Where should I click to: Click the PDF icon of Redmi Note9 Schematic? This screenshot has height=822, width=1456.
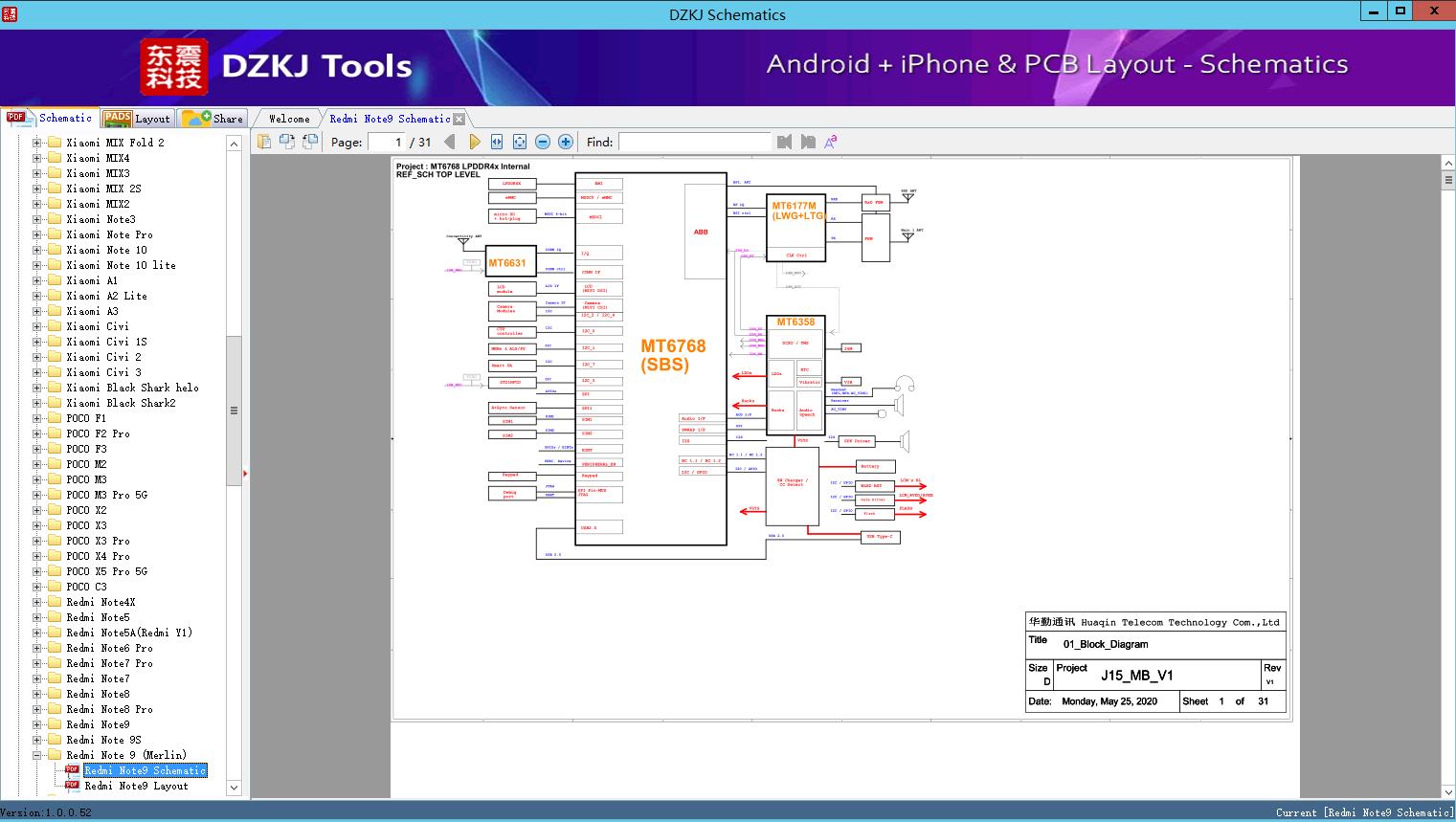72,769
